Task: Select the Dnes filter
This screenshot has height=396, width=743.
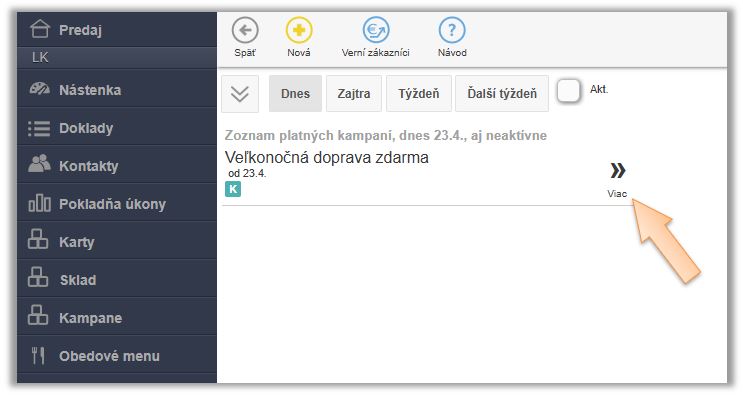Action: tap(295, 94)
